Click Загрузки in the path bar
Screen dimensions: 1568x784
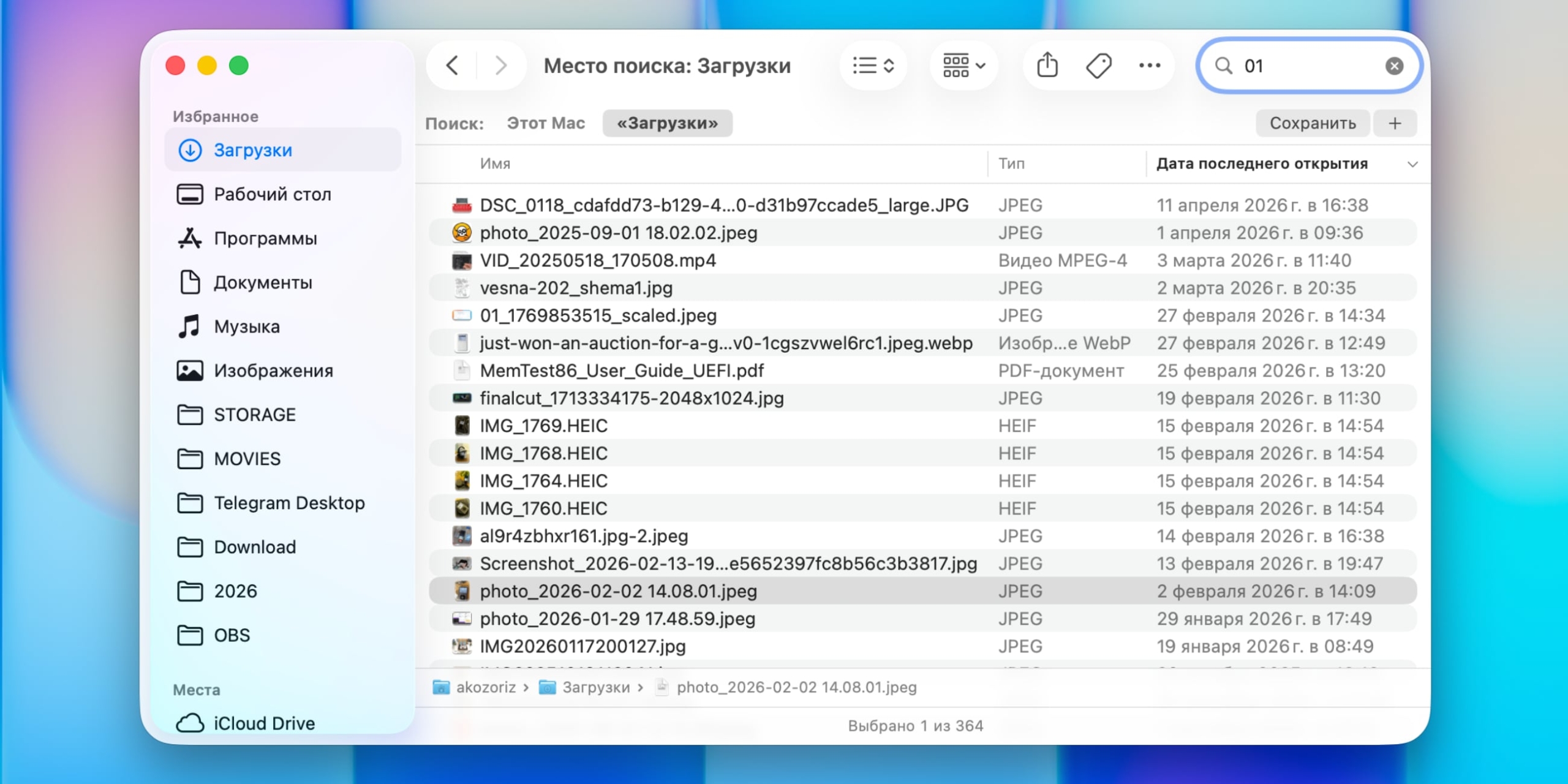[x=595, y=687]
